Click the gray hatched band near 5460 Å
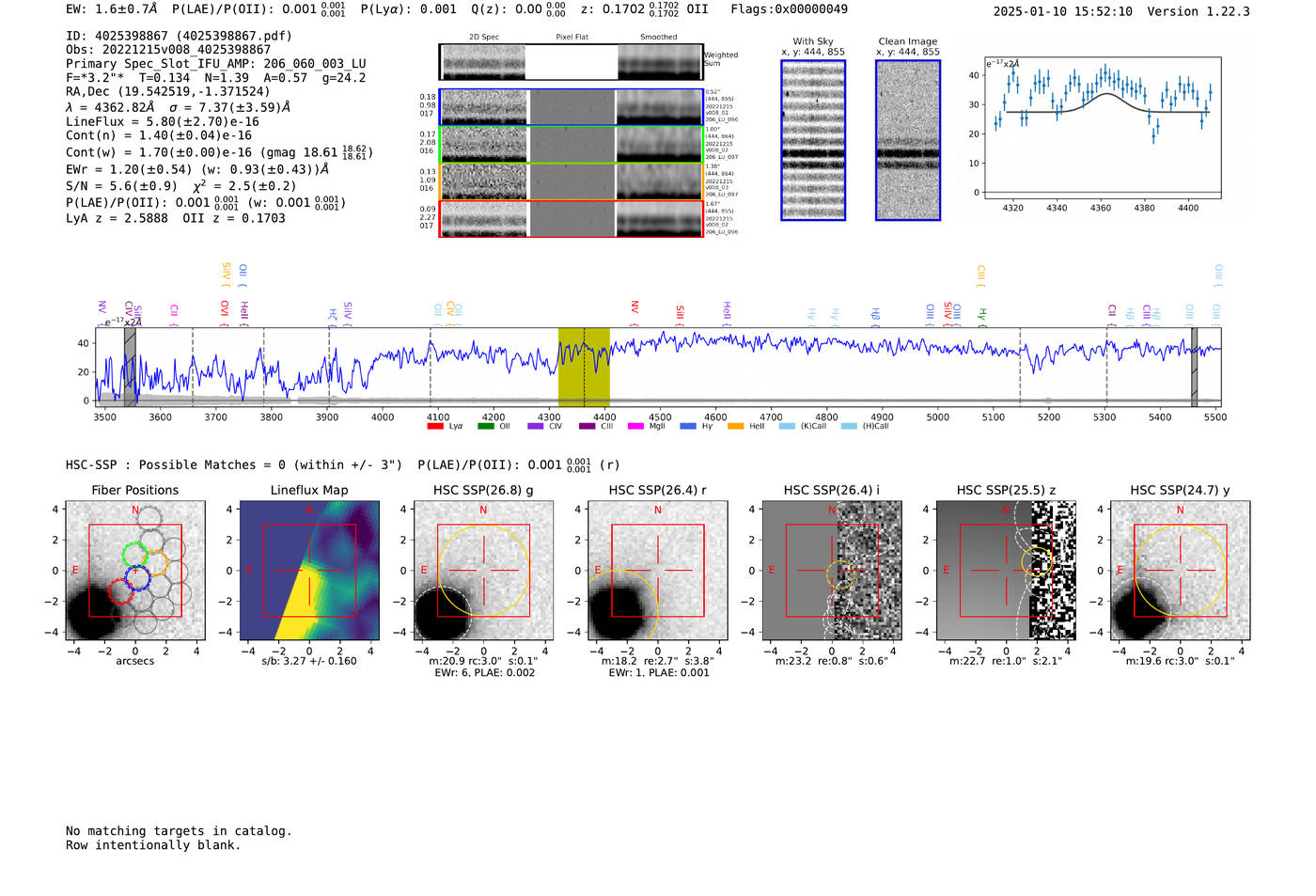The image size is (1316, 896). (1194, 368)
